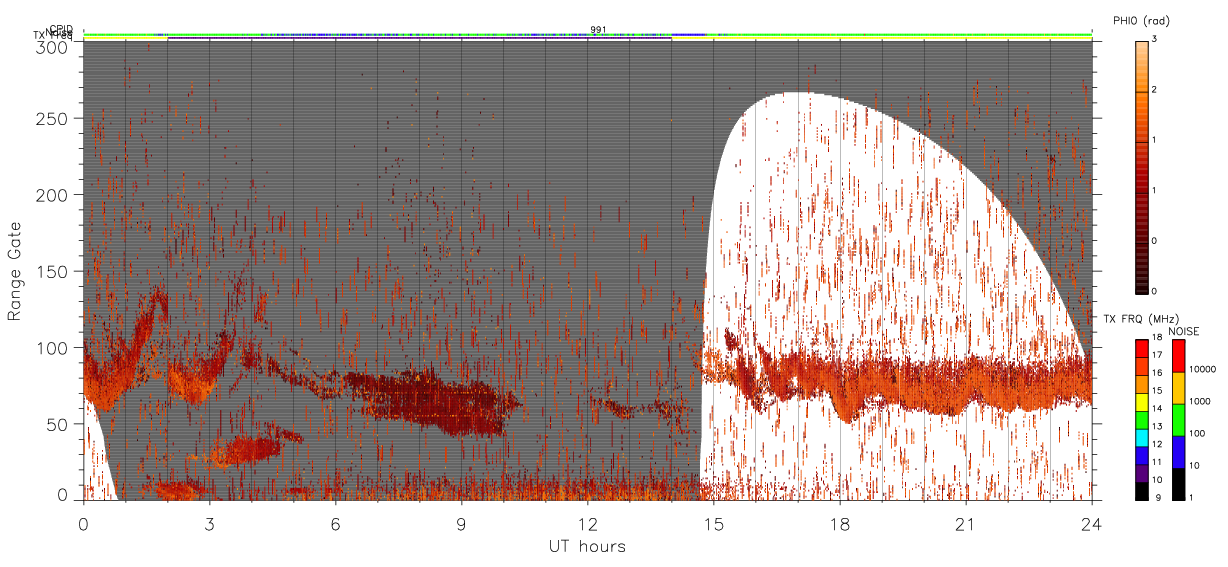The image size is (1228, 567).
Task: Pick the black 1–10 NOISE swatch
Action: (x=1180, y=484)
